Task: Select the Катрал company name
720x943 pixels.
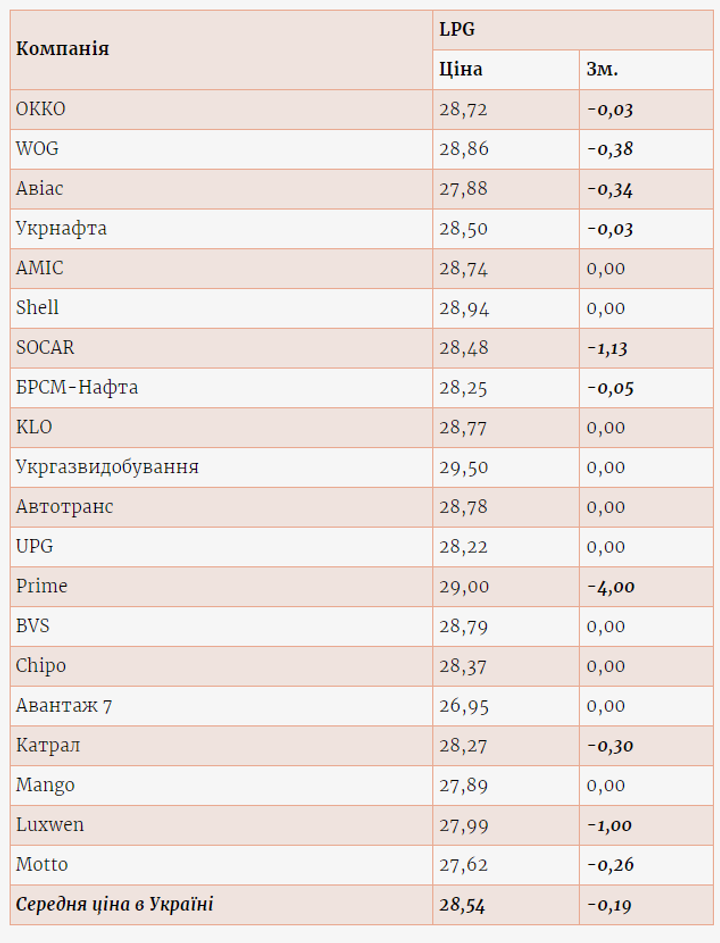Action: pos(48,745)
